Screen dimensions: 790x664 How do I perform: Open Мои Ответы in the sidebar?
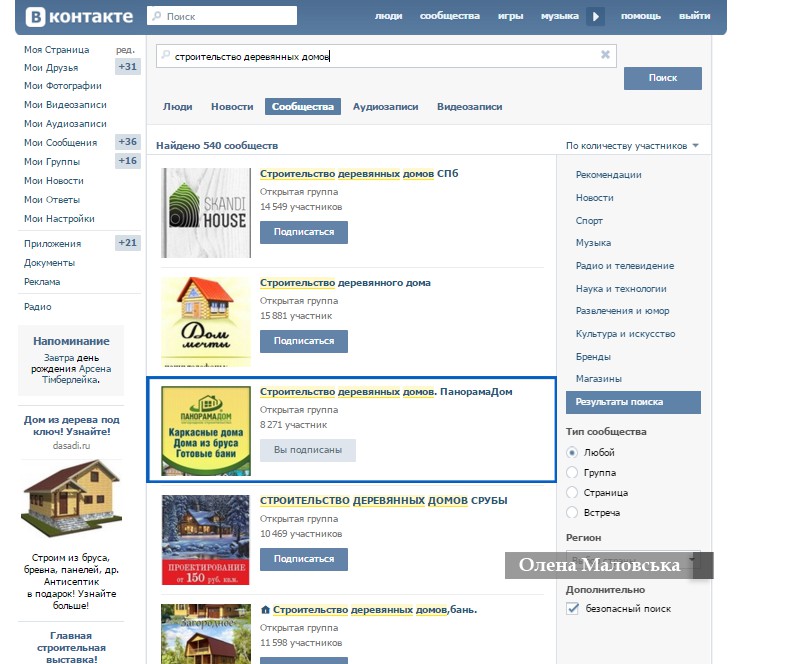[52, 200]
